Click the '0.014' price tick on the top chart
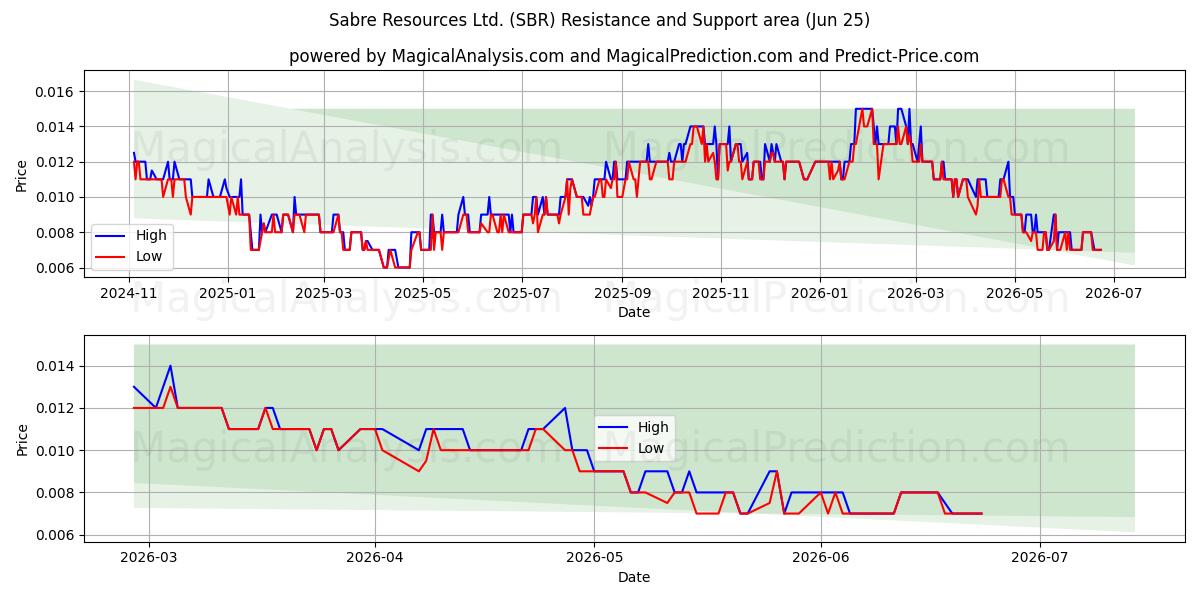 [x=57, y=127]
